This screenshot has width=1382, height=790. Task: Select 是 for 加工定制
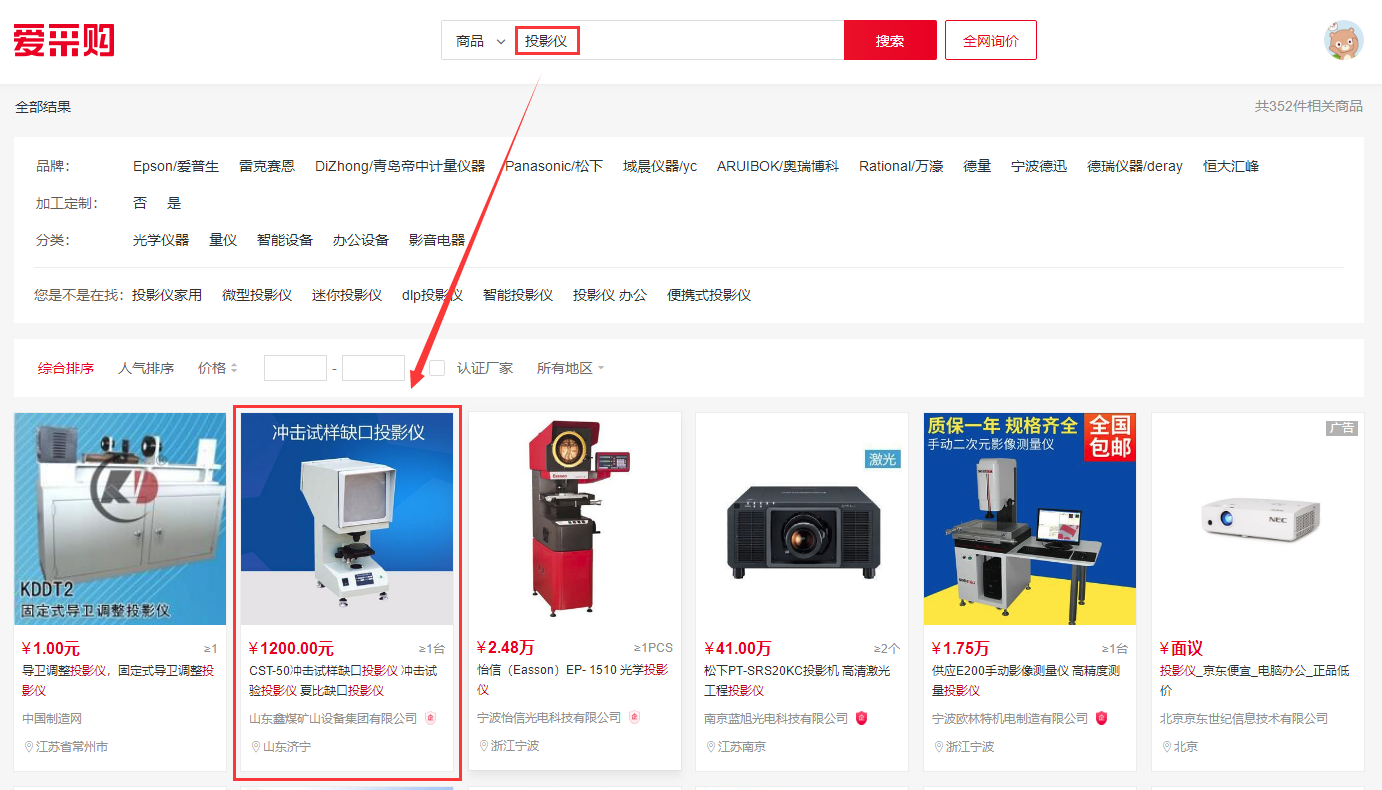tap(174, 203)
